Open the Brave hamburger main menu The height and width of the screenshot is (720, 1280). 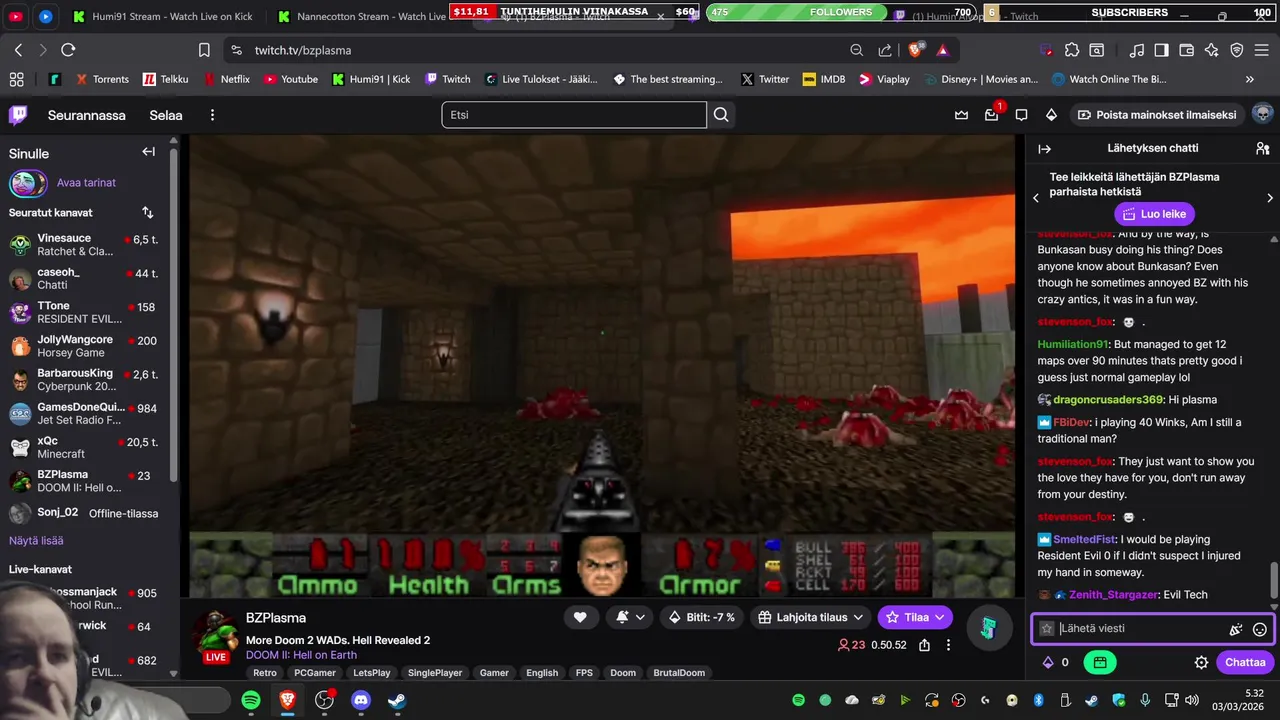[x=1263, y=50]
